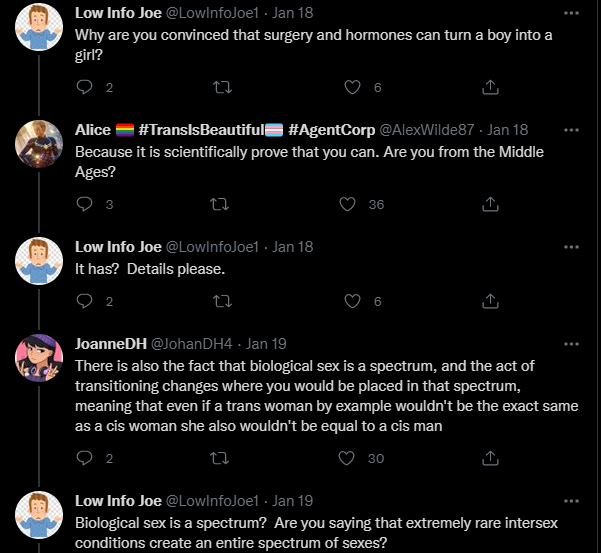Viewport: 601px width, 553px height.
Task: Open more options on first Low Info Joe tweet
Action: [571, 13]
